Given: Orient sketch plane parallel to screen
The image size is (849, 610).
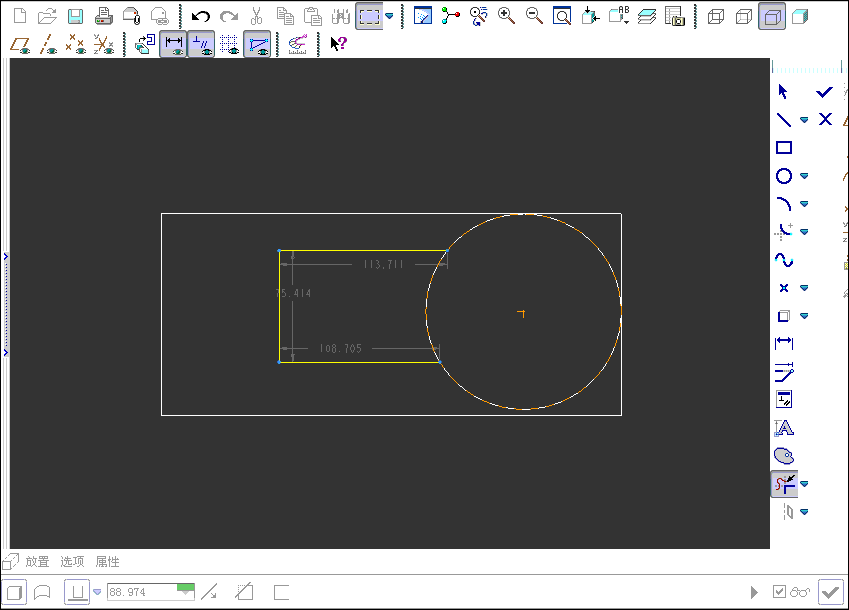Looking at the screenshot, I should click(x=145, y=44).
